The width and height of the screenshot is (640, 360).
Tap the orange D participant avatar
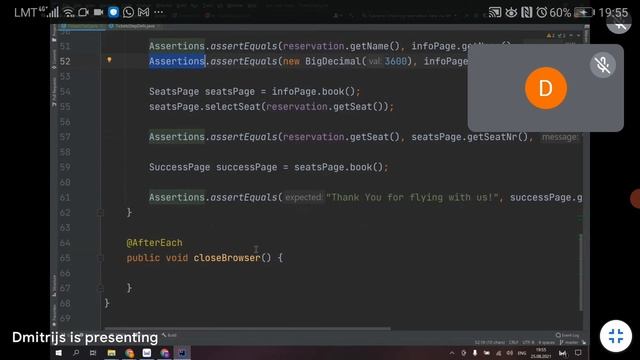point(546,88)
